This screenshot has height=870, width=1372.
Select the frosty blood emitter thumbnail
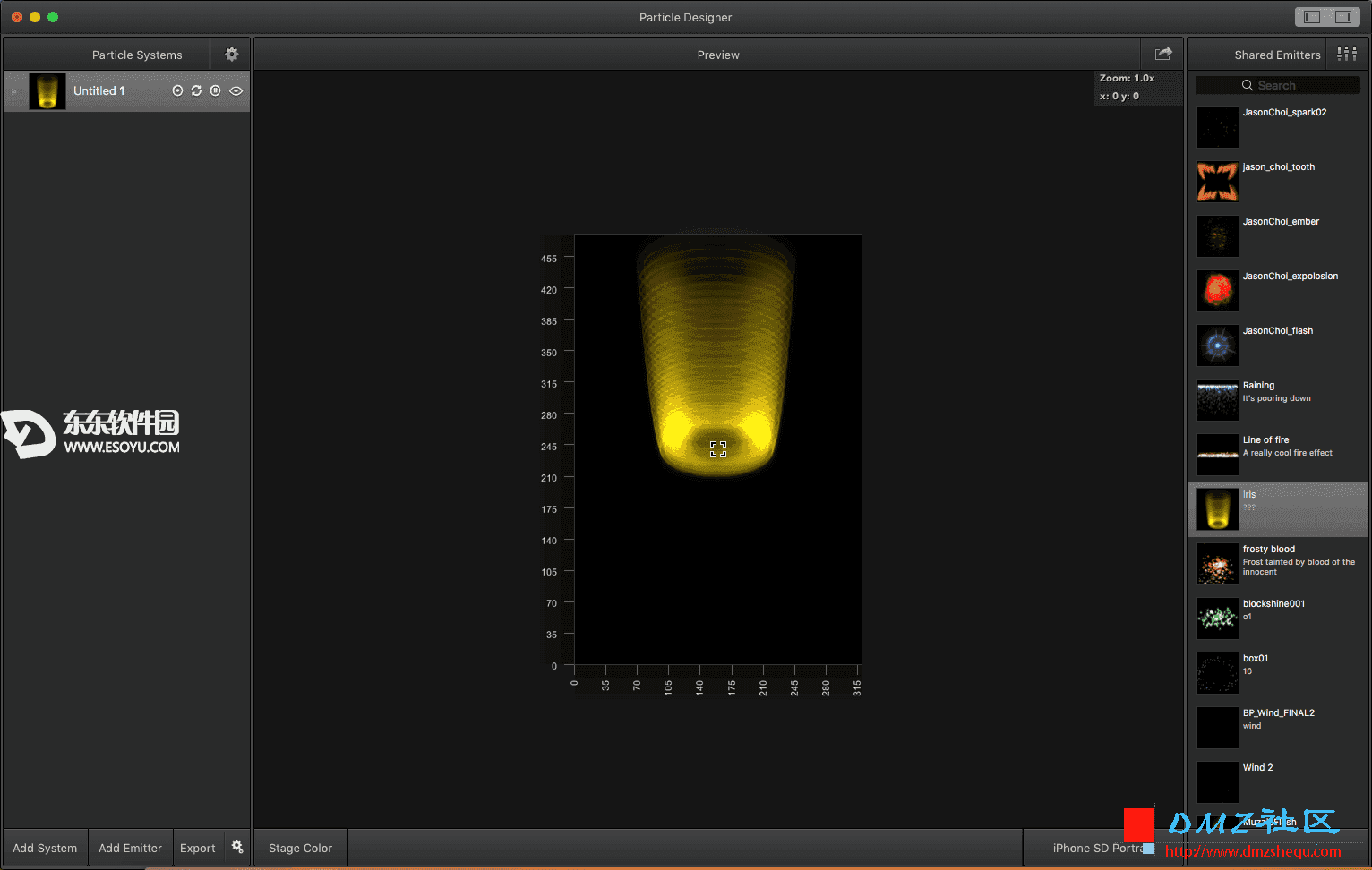pyautogui.click(x=1218, y=564)
